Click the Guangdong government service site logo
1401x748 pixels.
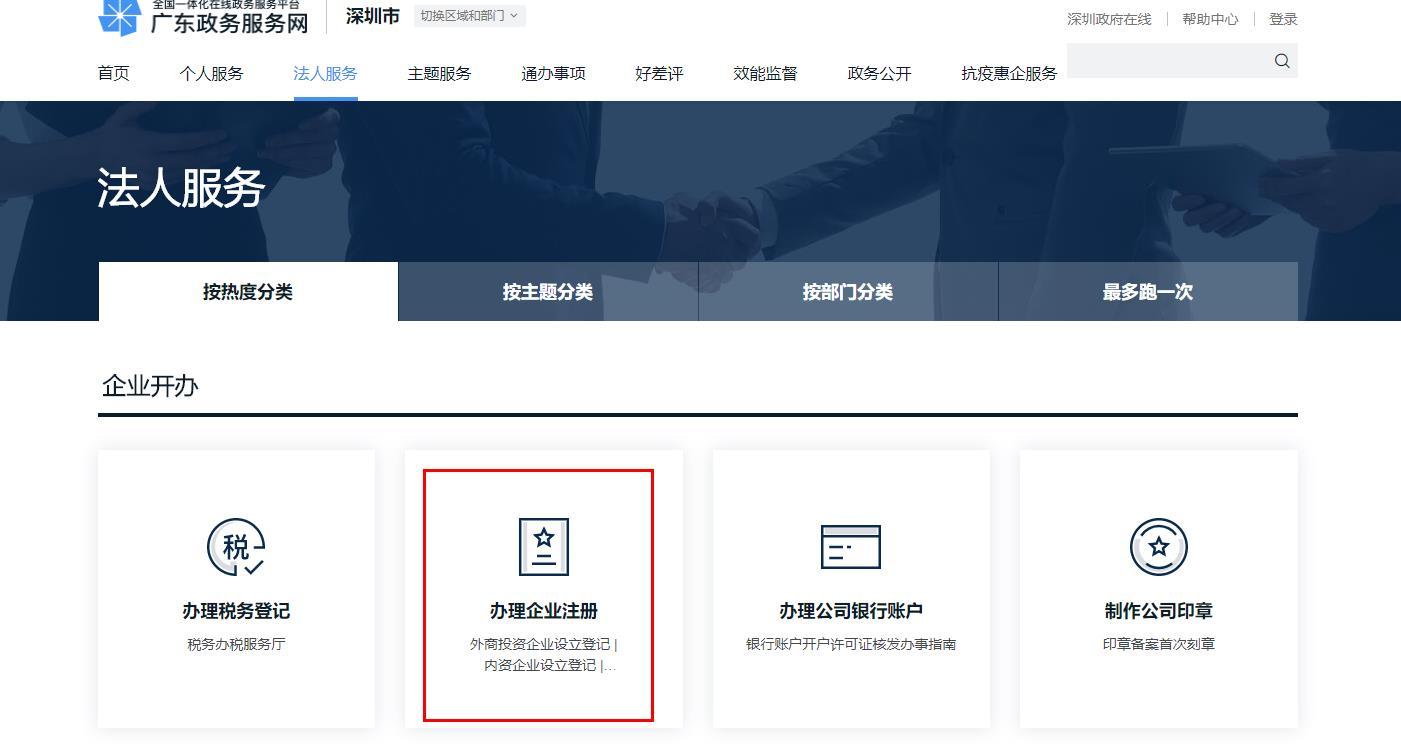tap(204, 18)
